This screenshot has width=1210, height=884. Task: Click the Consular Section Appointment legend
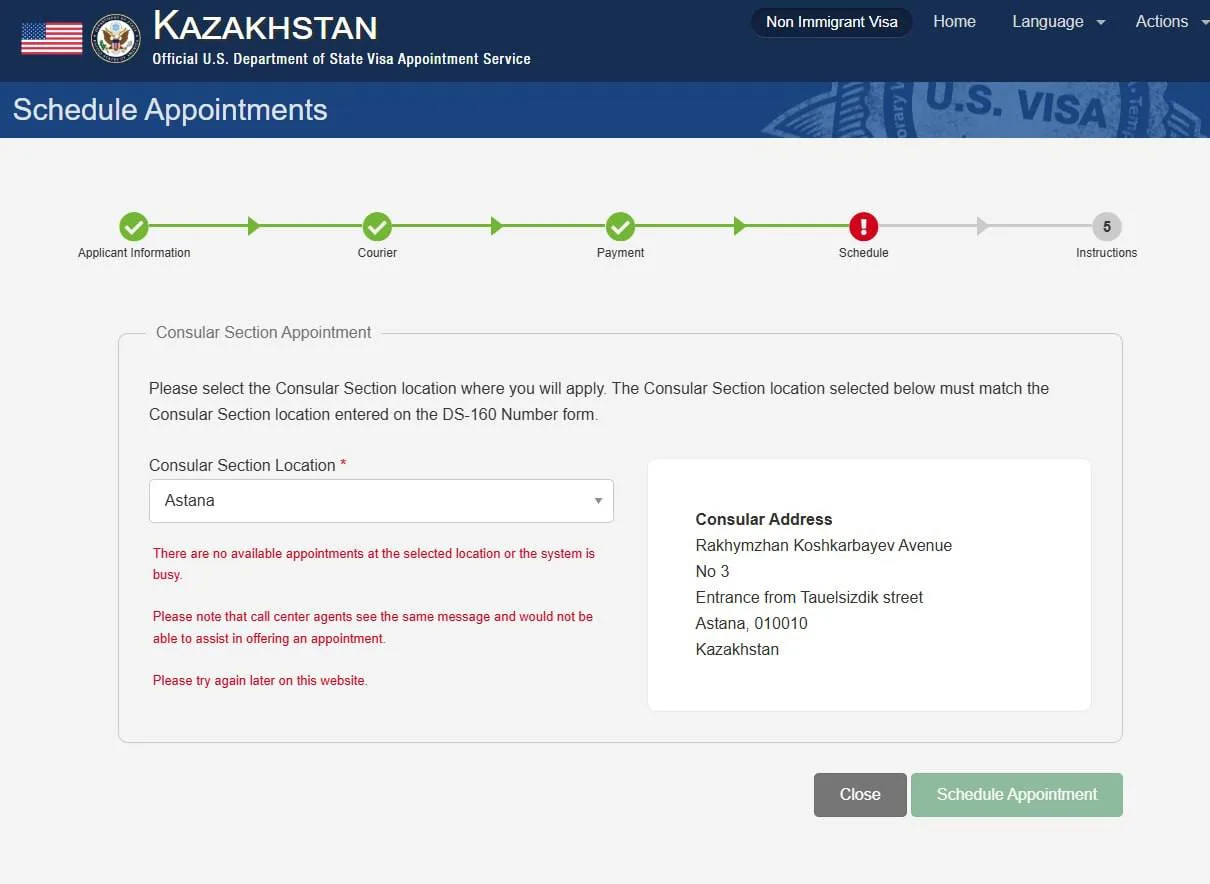[x=264, y=332]
